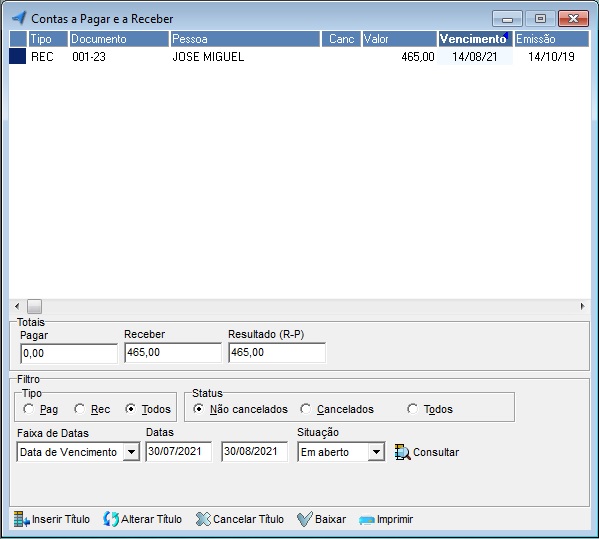Click the app icon in title bar
599x539 pixels.
[x=19, y=18]
